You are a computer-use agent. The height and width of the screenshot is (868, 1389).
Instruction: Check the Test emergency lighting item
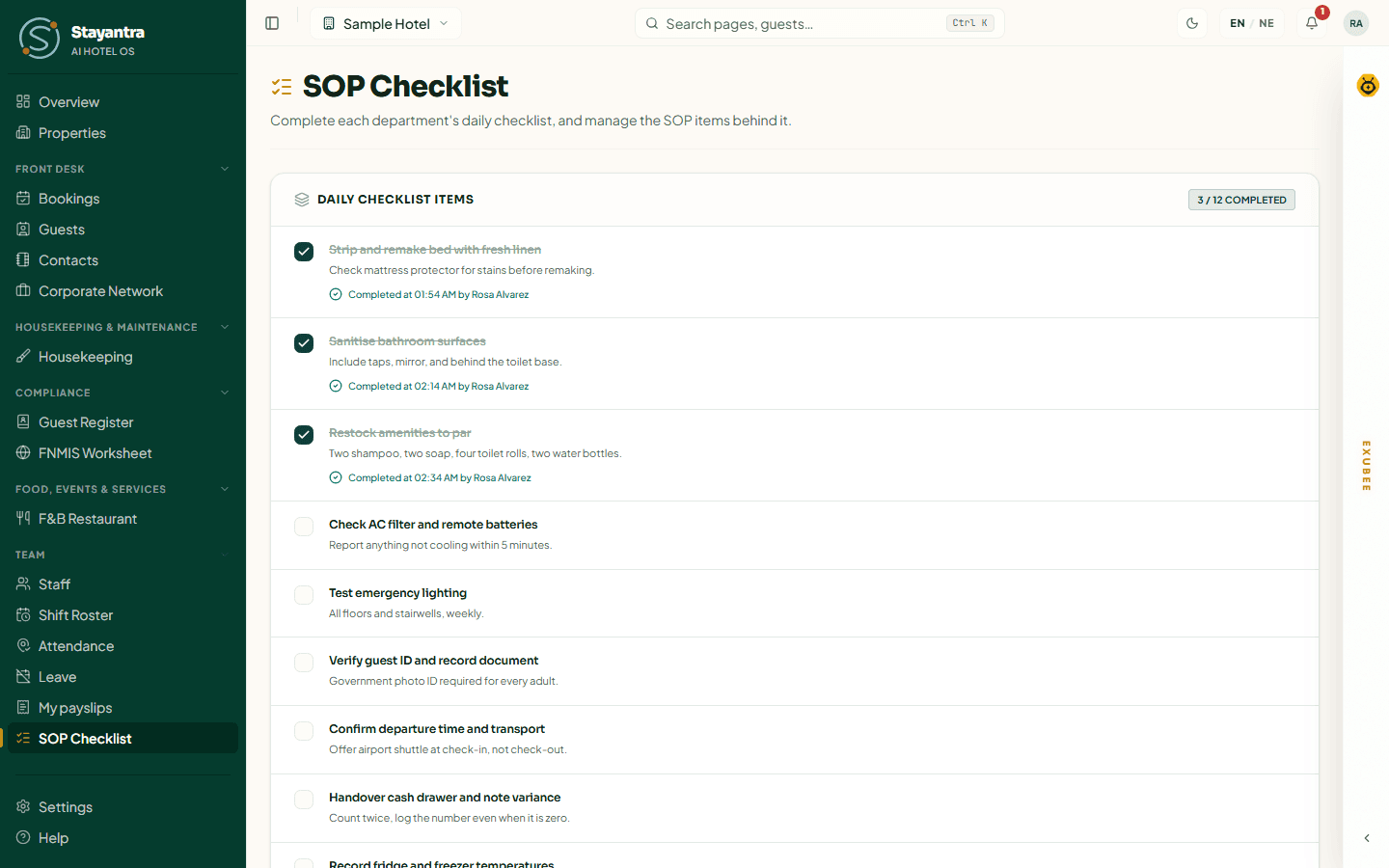click(x=304, y=595)
